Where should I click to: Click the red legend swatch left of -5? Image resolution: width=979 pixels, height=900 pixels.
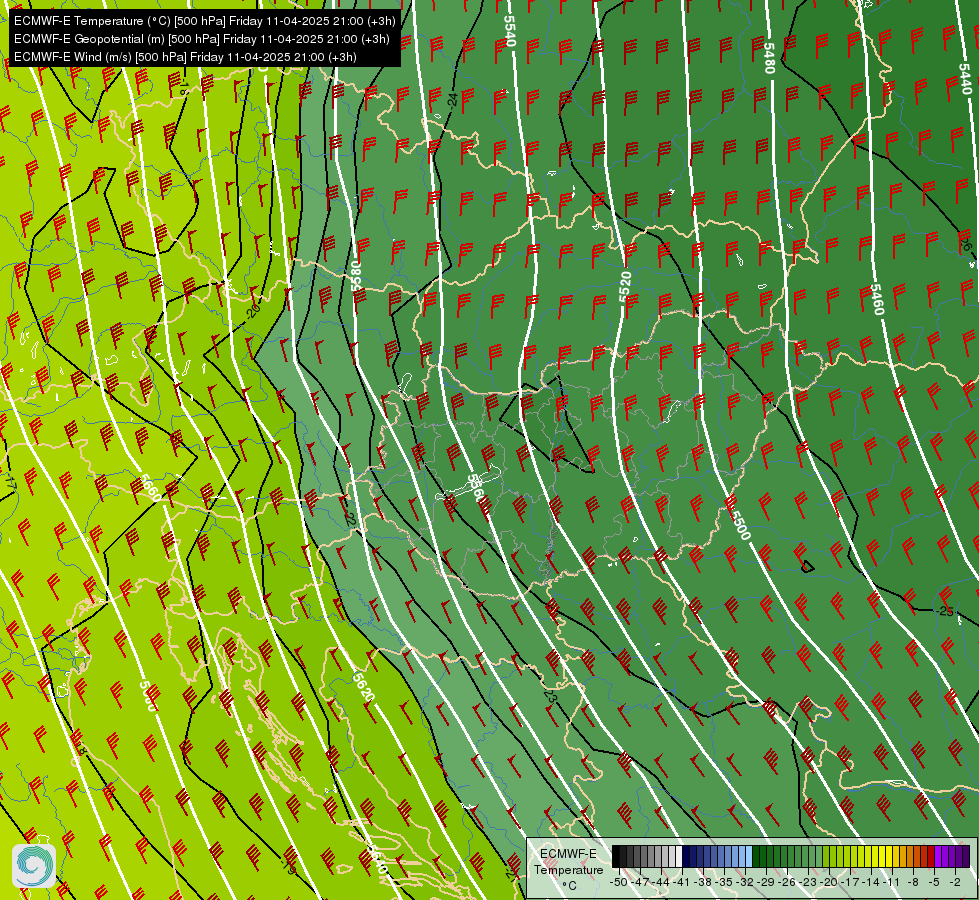(x=931, y=857)
